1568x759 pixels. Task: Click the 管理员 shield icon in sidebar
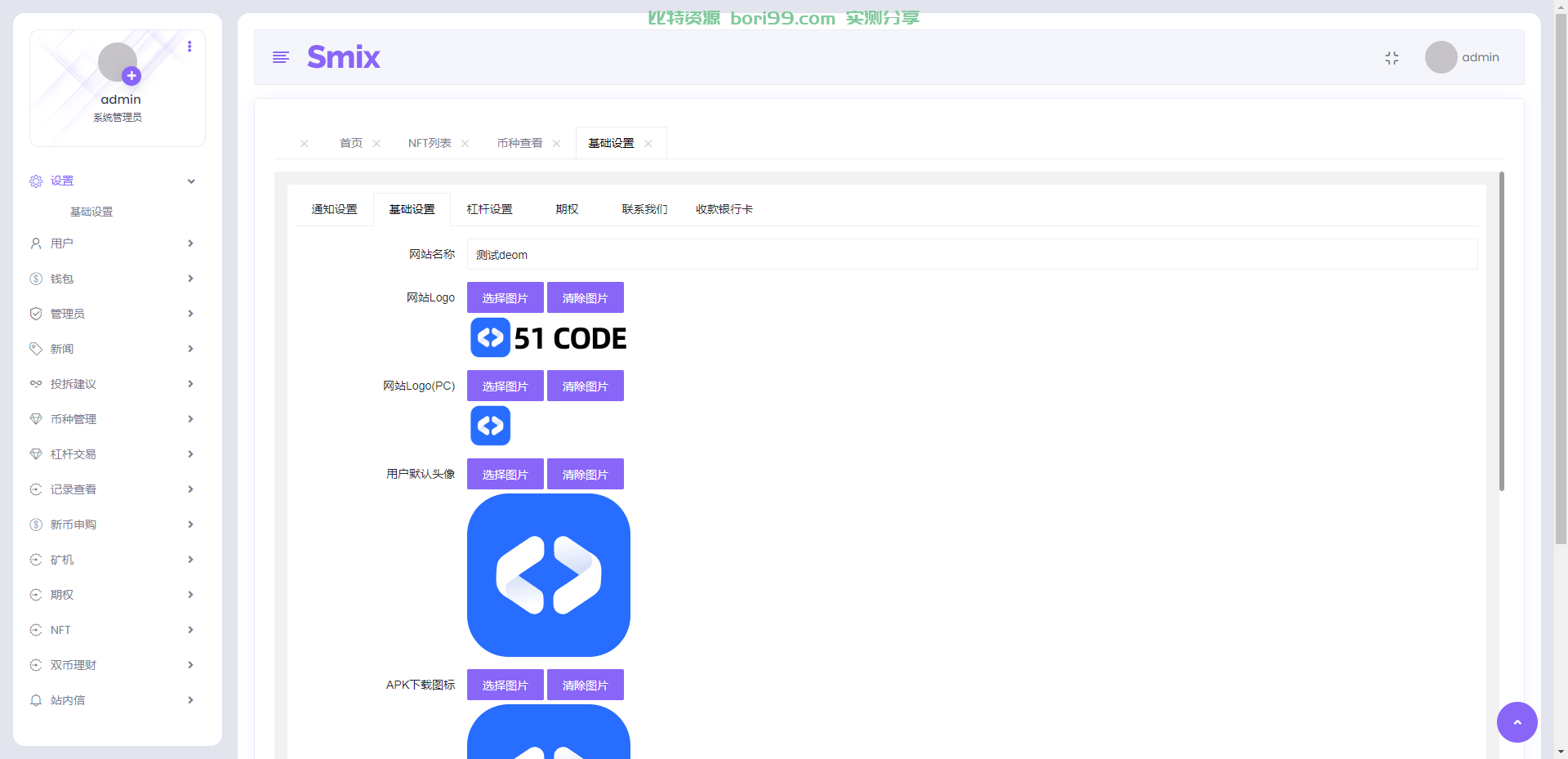pos(36,314)
